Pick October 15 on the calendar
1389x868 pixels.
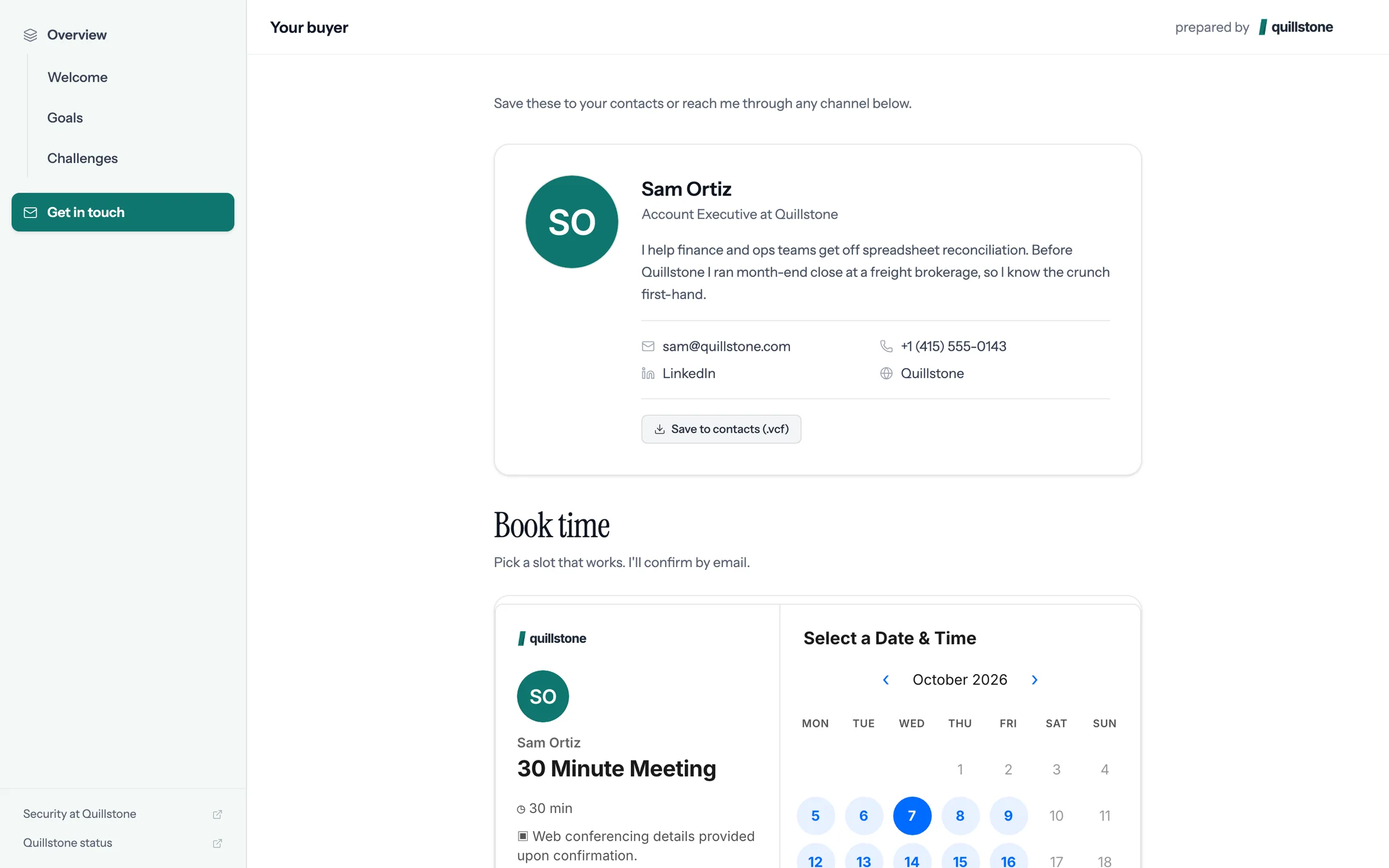pyautogui.click(x=960, y=856)
